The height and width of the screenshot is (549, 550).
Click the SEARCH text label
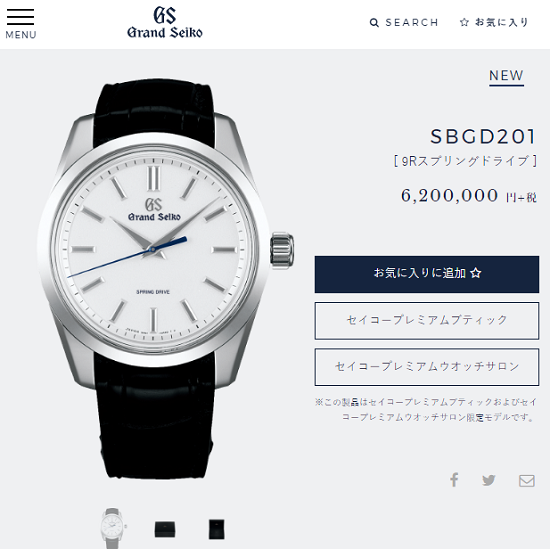point(412,23)
